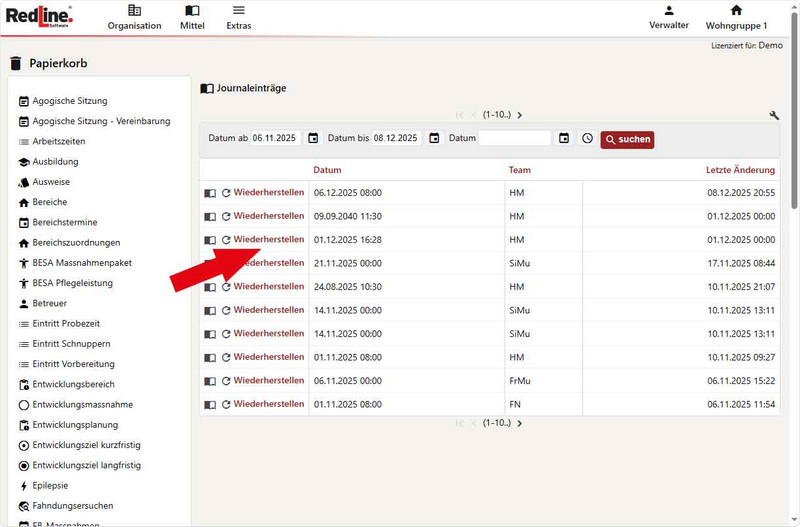Image resolution: width=800 pixels, height=527 pixels.
Task: Restore the 01.12.2025 16:28 journal entry
Action: click(268, 240)
